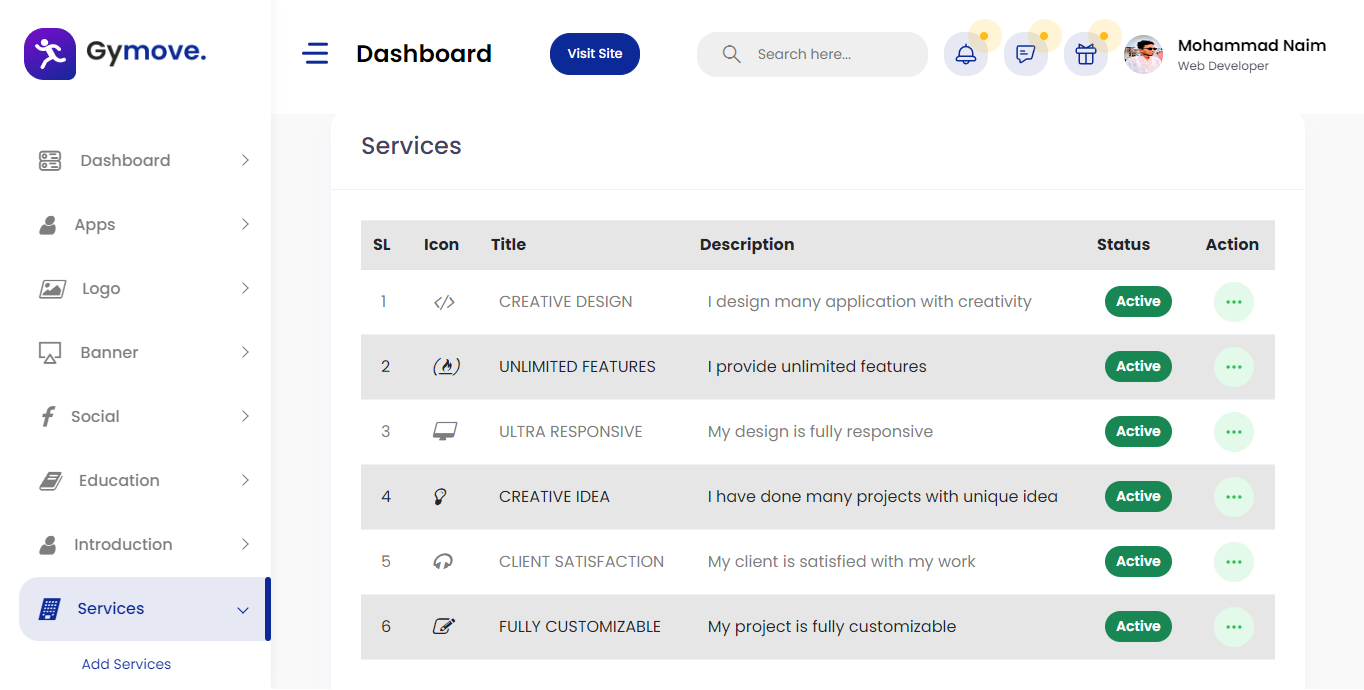The image size is (1364, 690).
Task: Toggle Active status on Client Satisfaction row
Action: click(x=1137, y=561)
